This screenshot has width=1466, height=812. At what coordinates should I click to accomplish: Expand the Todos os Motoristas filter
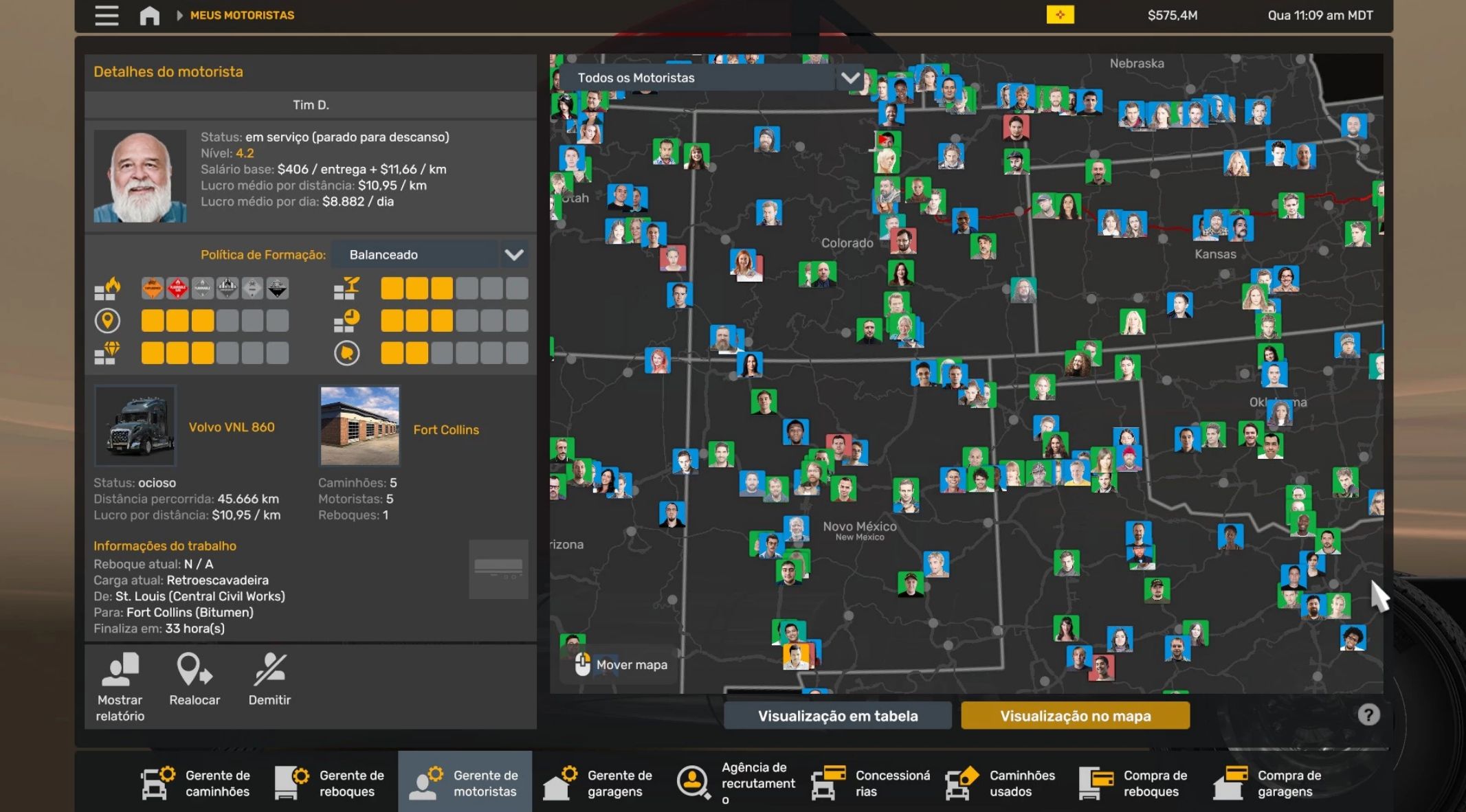pyautogui.click(x=850, y=78)
